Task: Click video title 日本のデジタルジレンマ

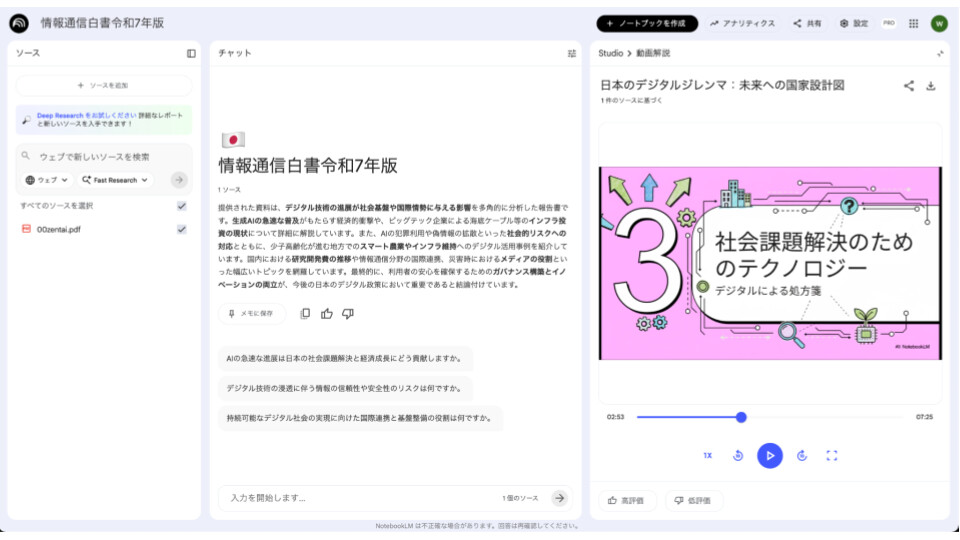Action: coord(722,85)
